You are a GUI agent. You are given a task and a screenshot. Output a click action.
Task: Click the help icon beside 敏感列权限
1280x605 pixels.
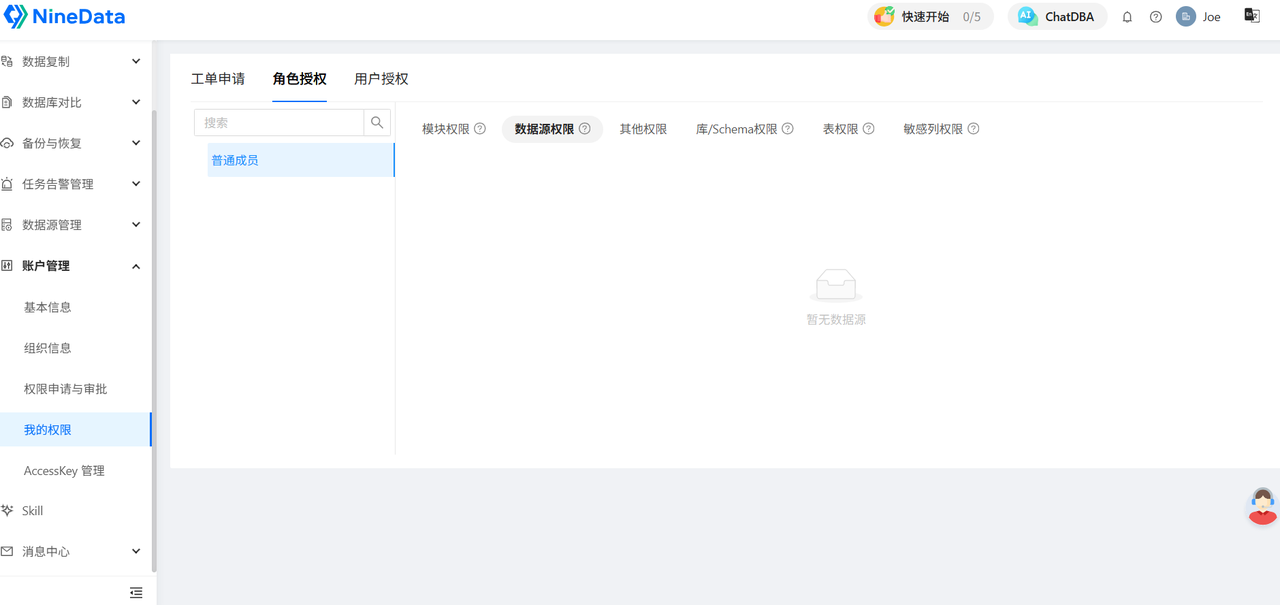[974, 129]
